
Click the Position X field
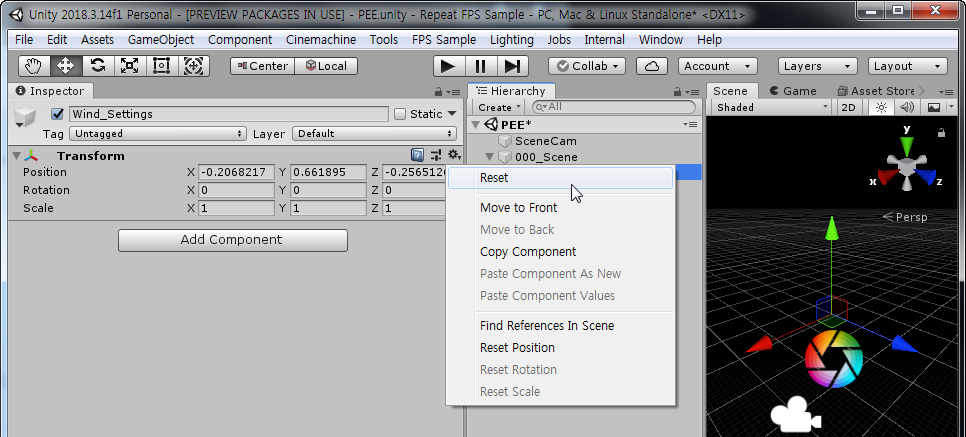[x=236, y=172]
